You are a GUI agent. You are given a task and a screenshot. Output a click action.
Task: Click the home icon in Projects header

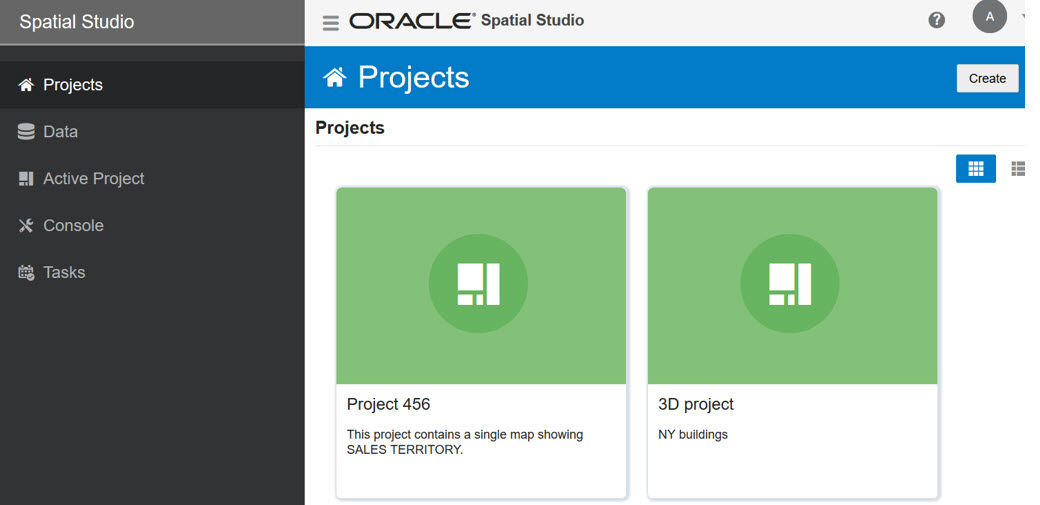[334, 78]
